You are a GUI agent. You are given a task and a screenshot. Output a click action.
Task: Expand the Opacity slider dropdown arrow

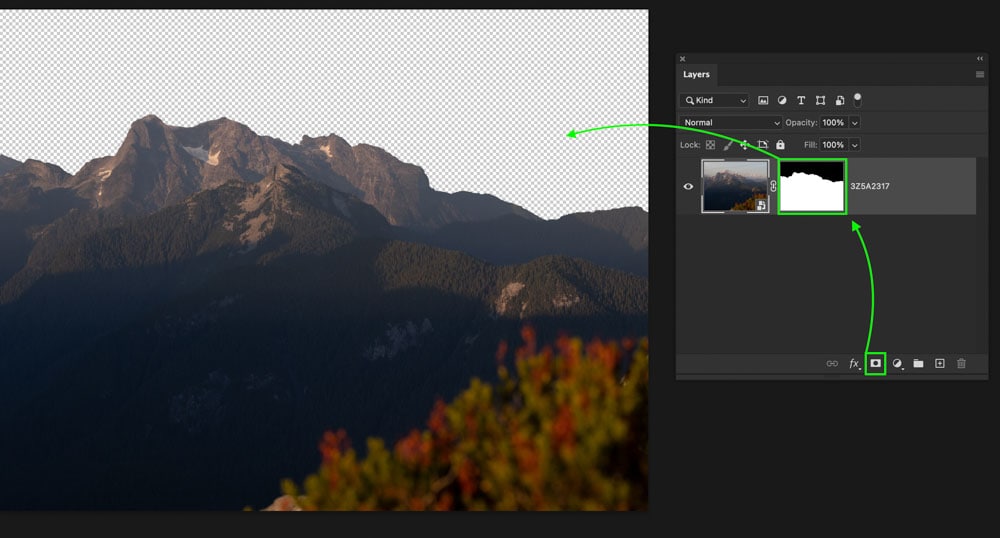(x=855, y=122)
